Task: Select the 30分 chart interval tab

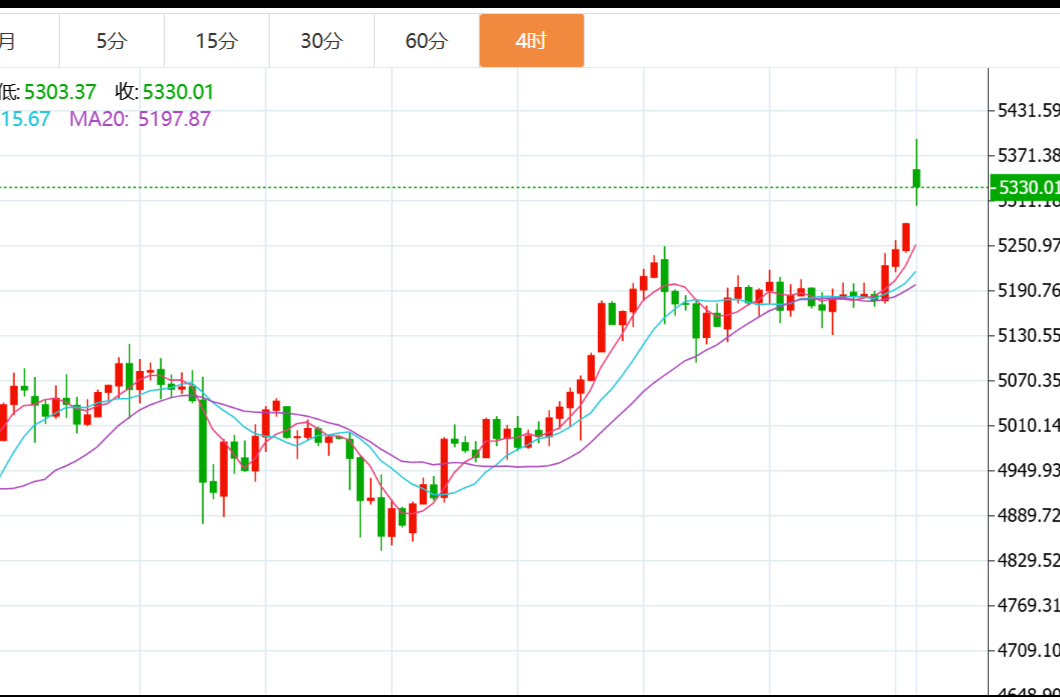Action: point(322,41)
